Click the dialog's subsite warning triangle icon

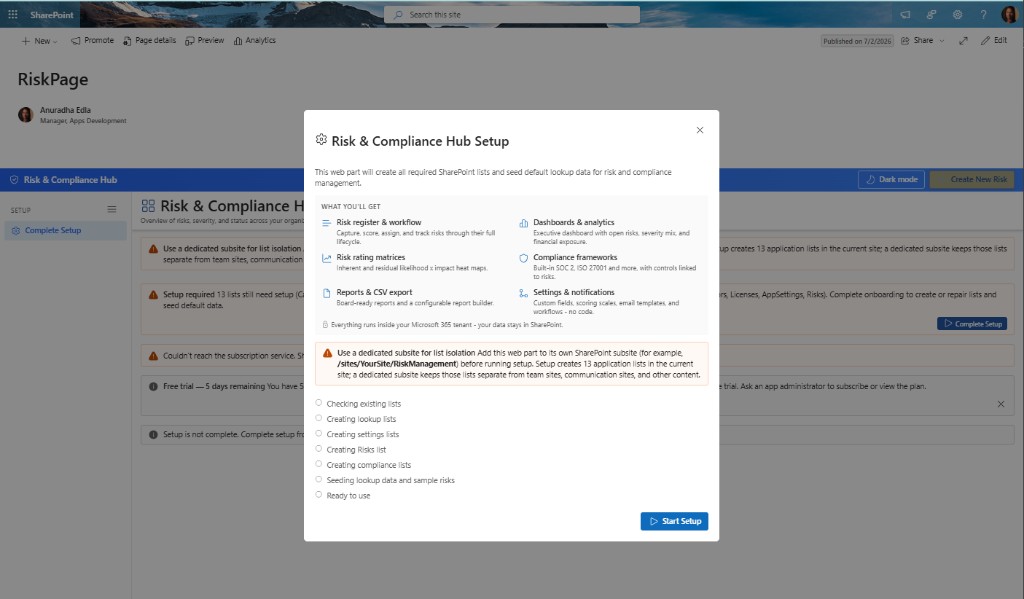pyautogui.click(x=327, y=353)
